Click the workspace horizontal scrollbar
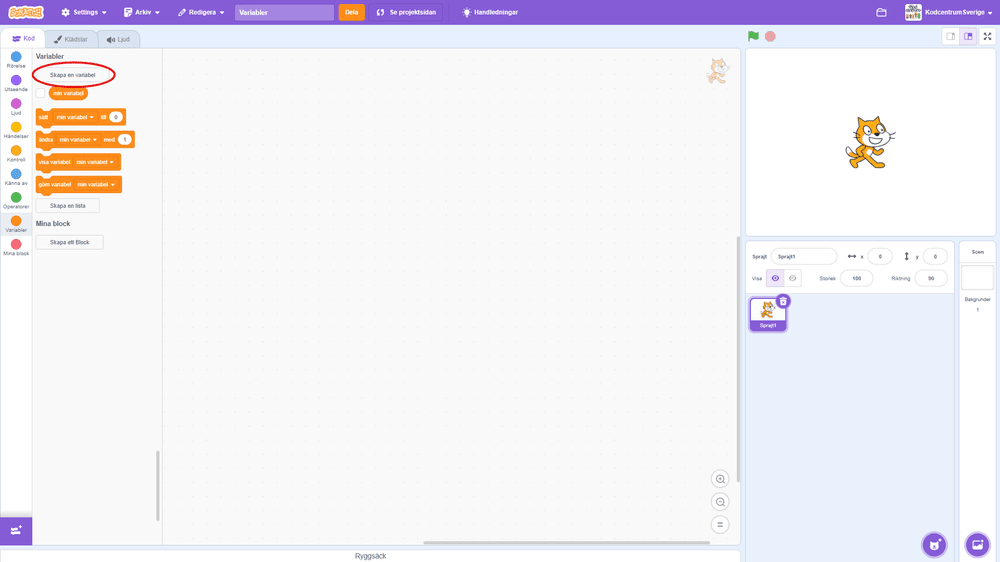The image size is (1000, 562). [566, 543]
